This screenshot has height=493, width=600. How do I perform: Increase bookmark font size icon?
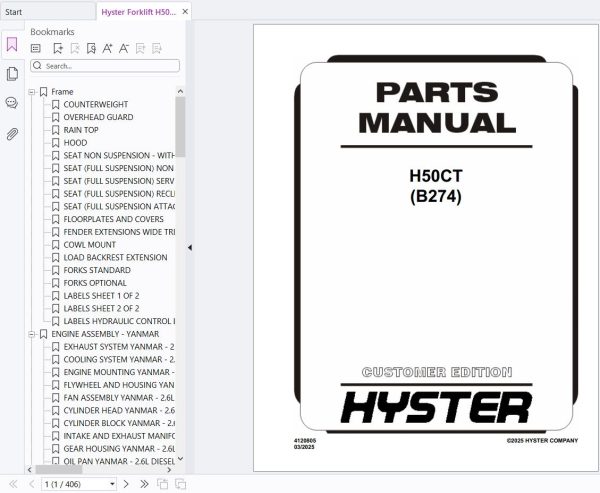pos(108,48)
